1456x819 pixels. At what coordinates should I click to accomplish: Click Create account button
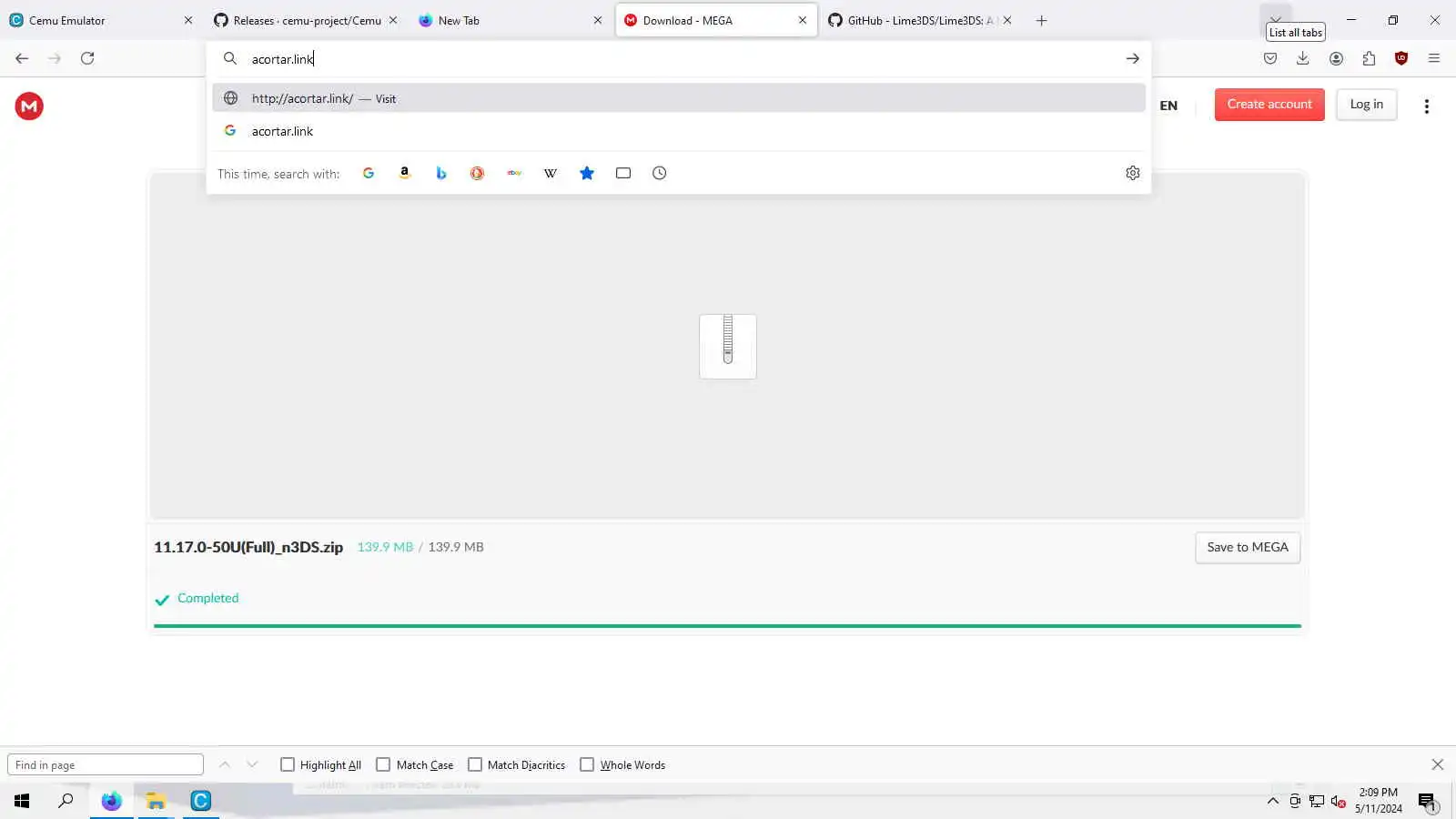(x=1269, y=105)
